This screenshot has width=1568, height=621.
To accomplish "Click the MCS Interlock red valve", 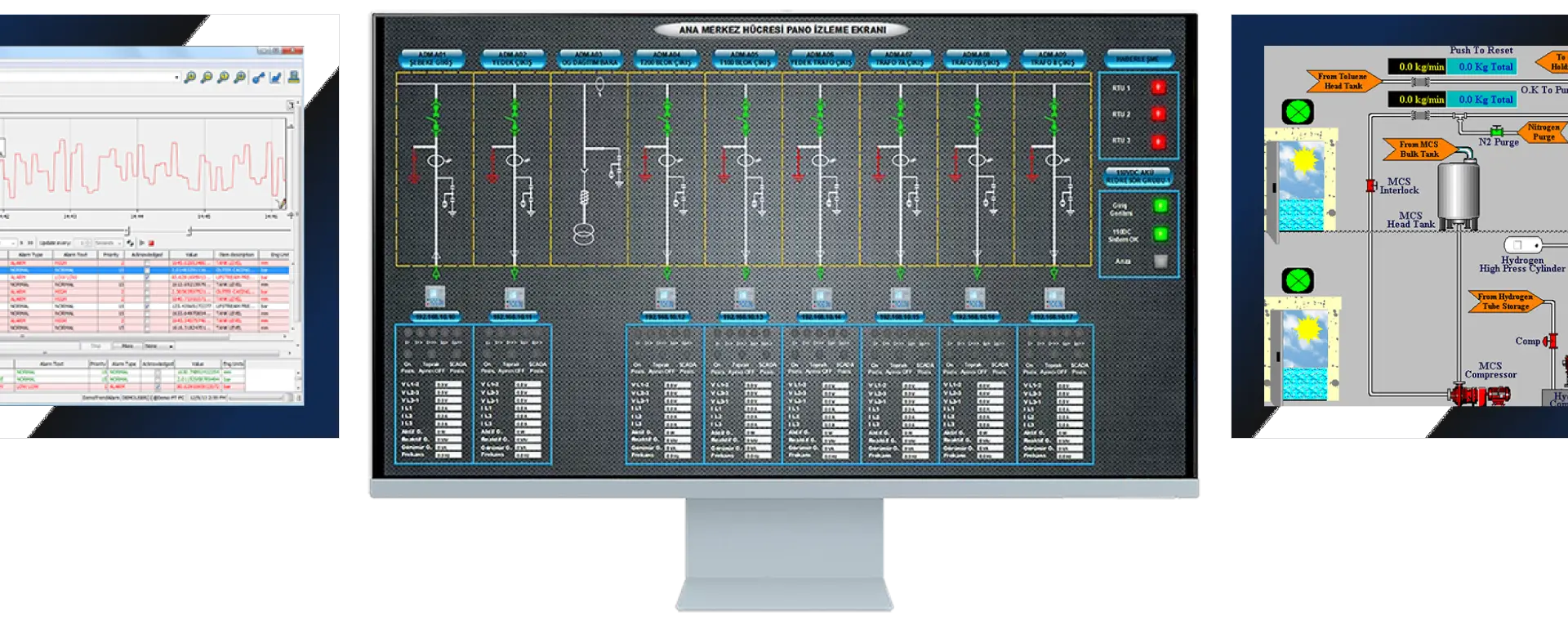I will coord(1371,186).
